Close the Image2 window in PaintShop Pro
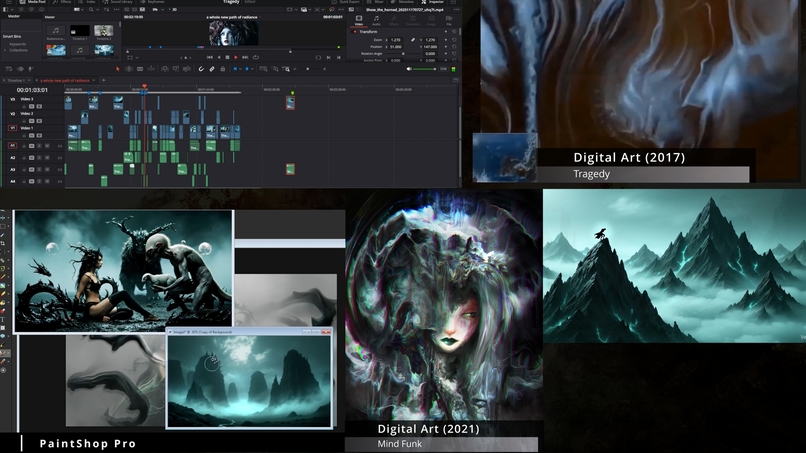 point(326,332)
